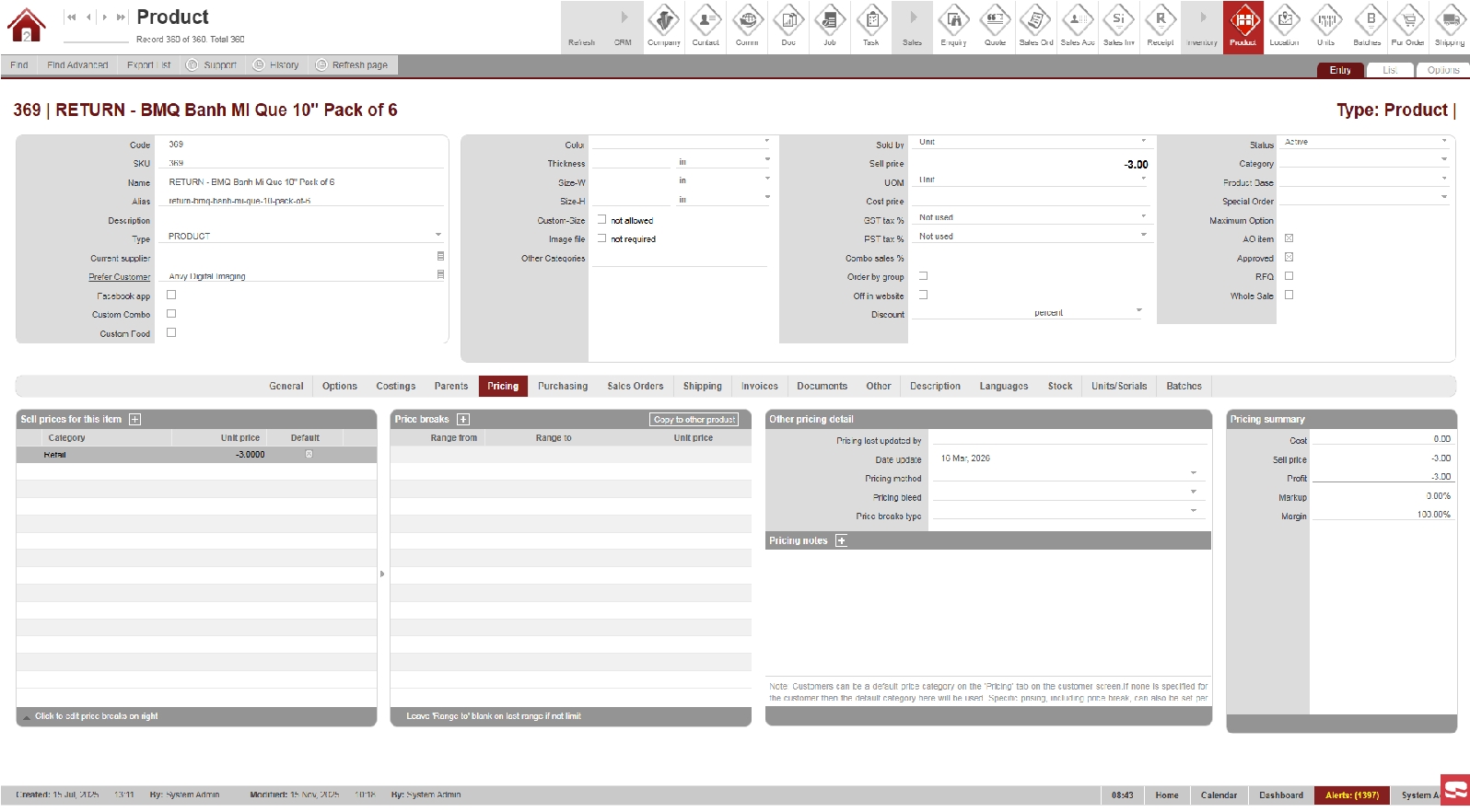Switch to the List view tab
This screenshot has height=812, width=1470.
(1390, 70)
